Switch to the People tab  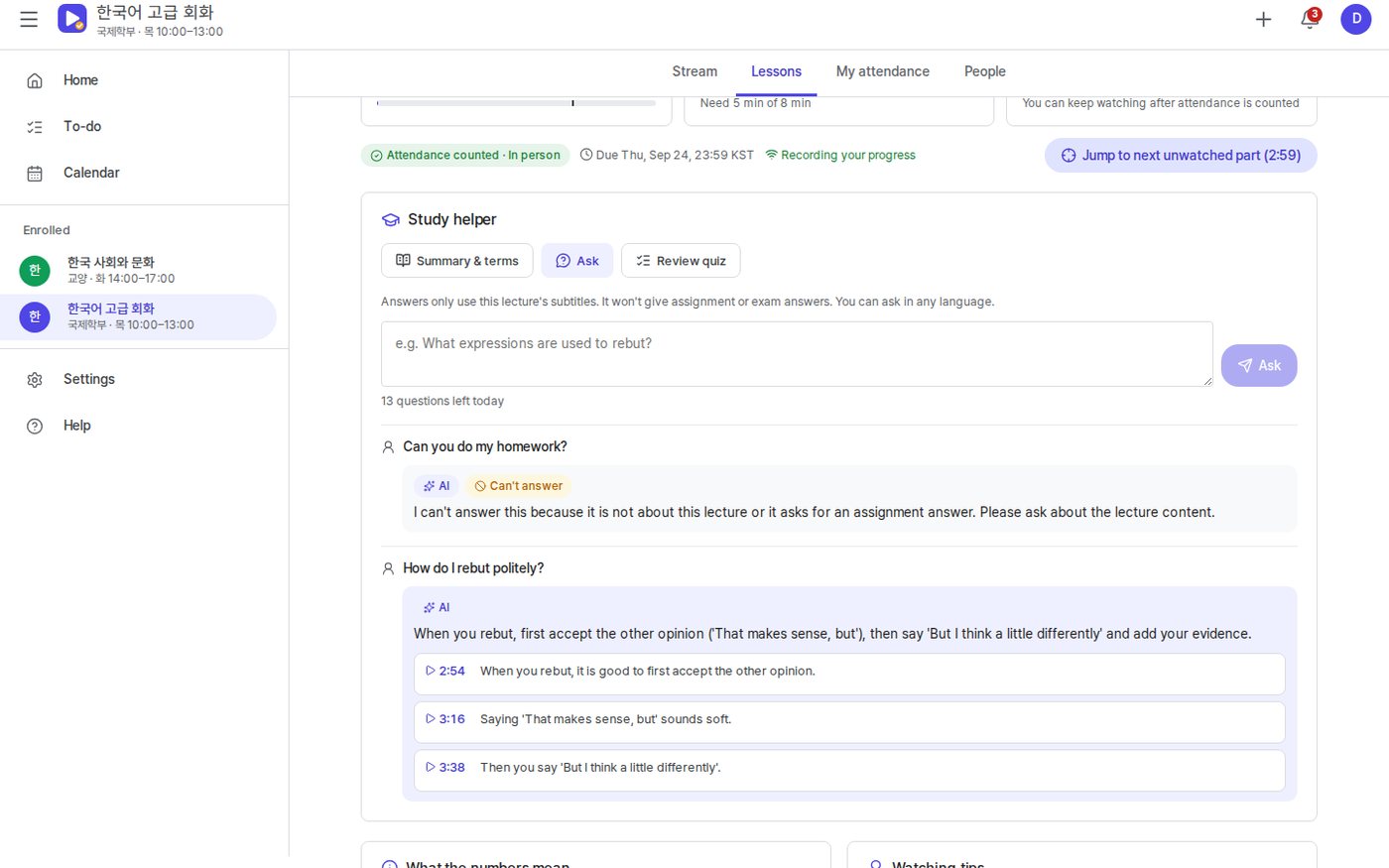pos(985,71)
